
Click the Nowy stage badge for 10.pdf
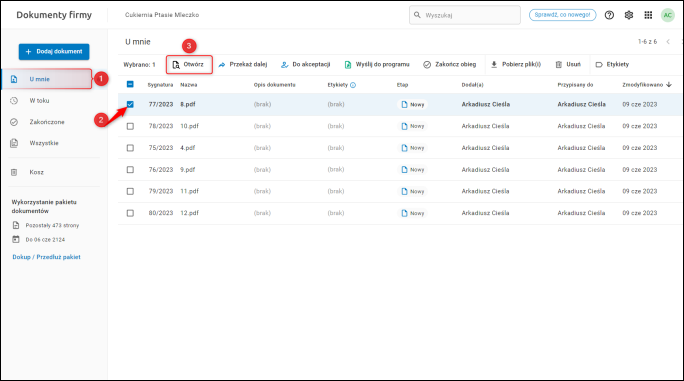[x=412, y=126]
